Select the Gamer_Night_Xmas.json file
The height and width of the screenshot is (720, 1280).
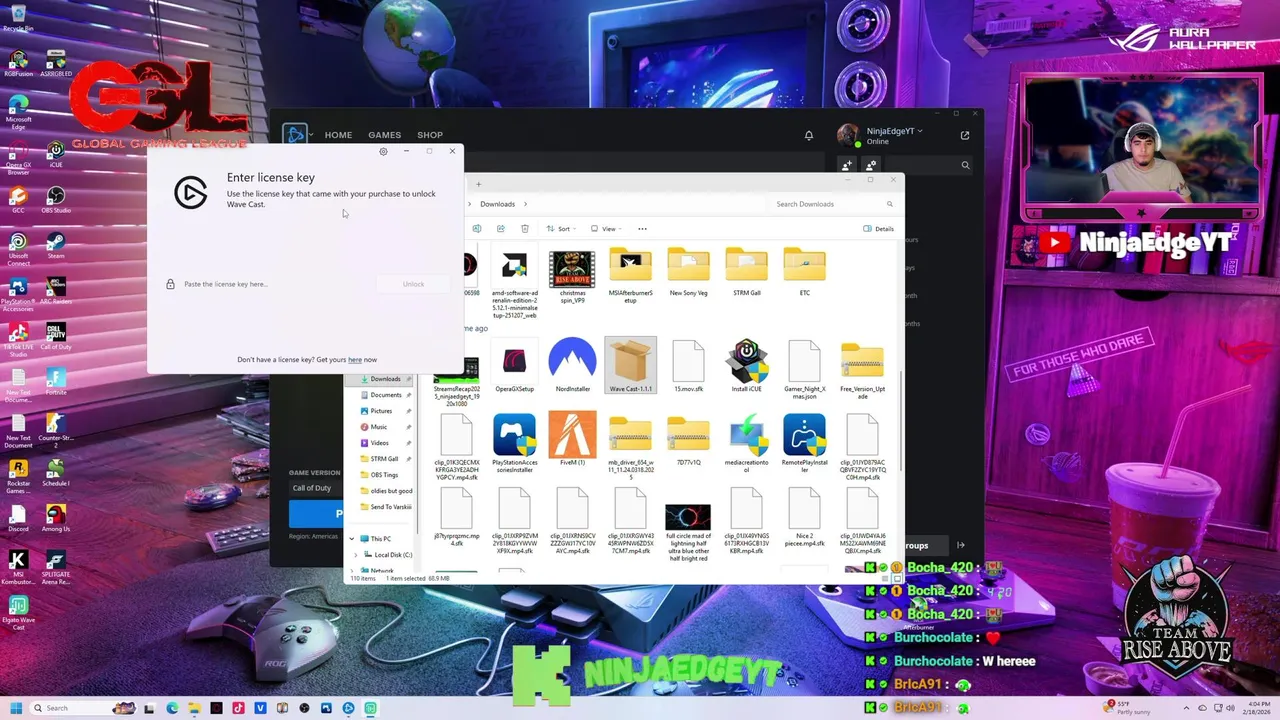click(x=805, y=370)
